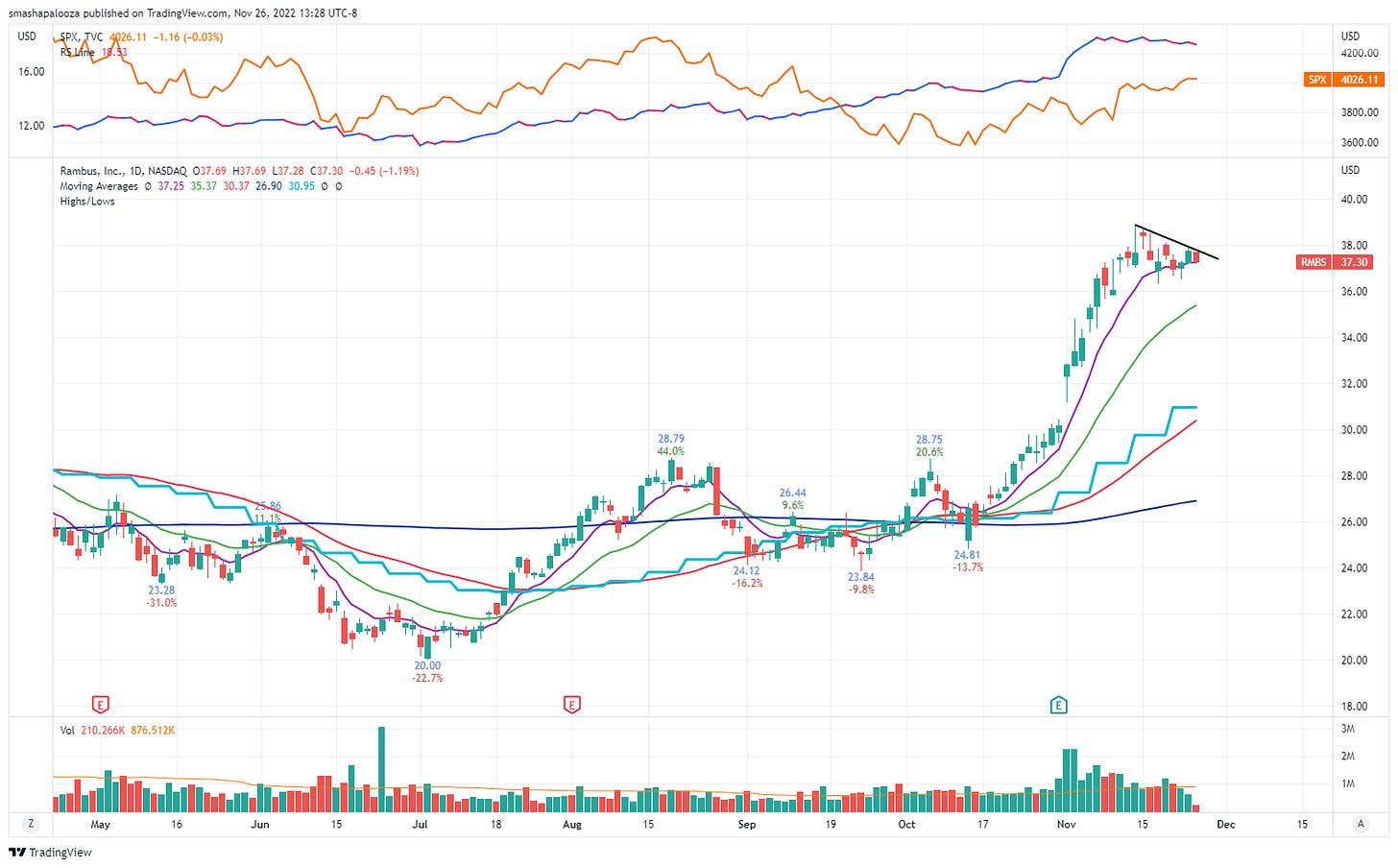
Task: Click the May label on time axis
Action: [x=100, y=825]
